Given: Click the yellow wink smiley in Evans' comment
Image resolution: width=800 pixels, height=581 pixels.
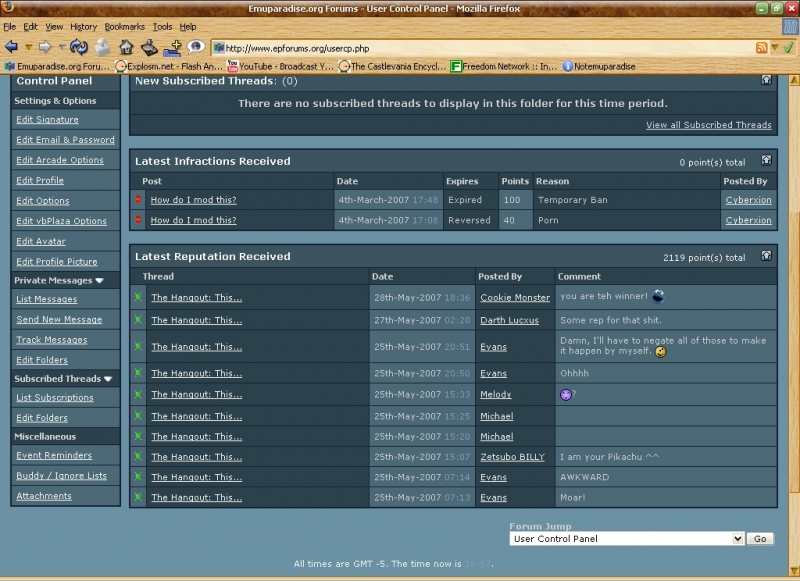Looking at the screenshot, I should [x=661, y=351].
